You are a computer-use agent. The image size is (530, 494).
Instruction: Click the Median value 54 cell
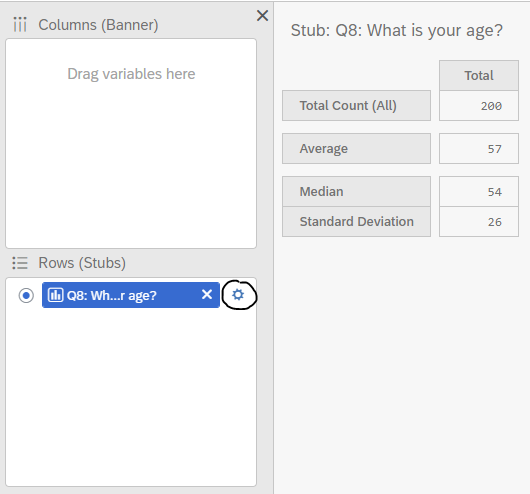click(479, 191)
